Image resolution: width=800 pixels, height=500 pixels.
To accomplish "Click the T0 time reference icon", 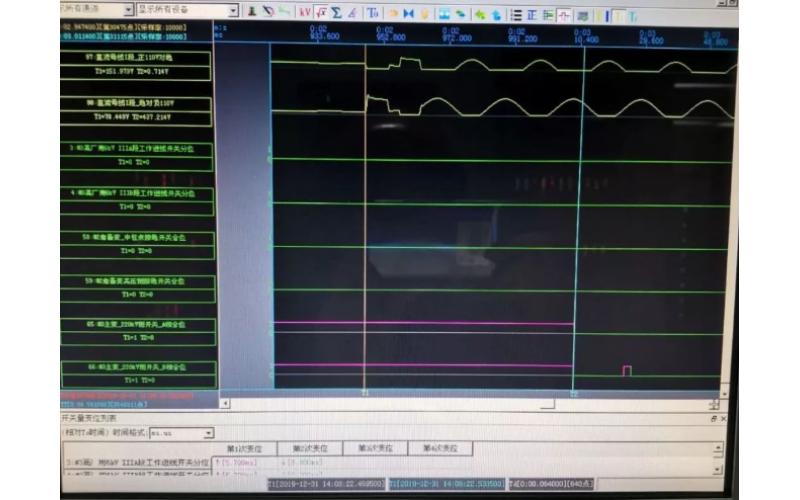I will click(x=373, y=12).
